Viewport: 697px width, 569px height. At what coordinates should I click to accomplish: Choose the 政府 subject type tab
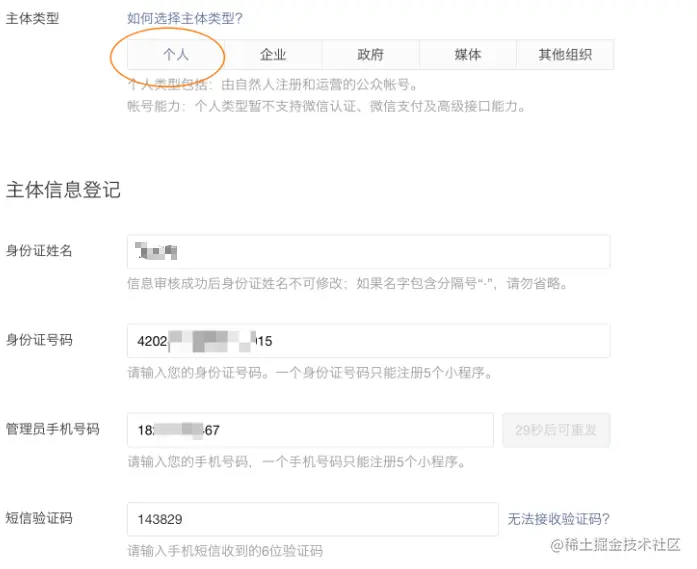[x=370, y=55]
